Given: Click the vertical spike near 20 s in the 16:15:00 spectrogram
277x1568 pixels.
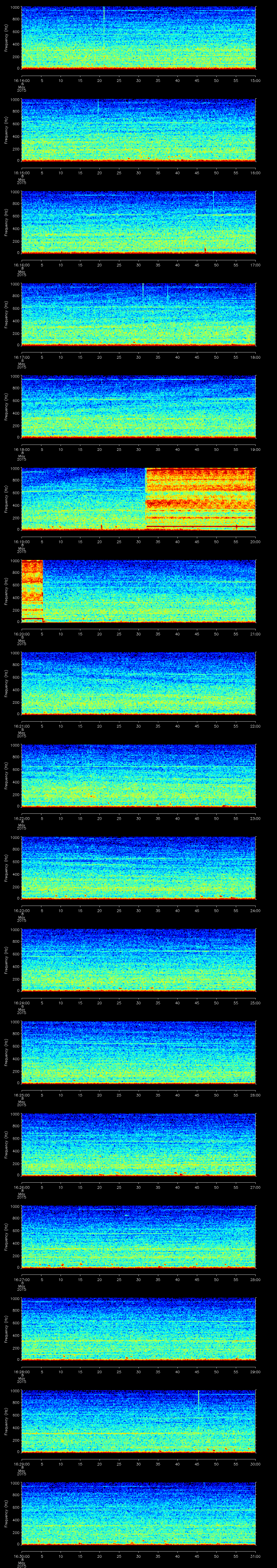Looking at the screenshot, I should [x=98, y=106].
